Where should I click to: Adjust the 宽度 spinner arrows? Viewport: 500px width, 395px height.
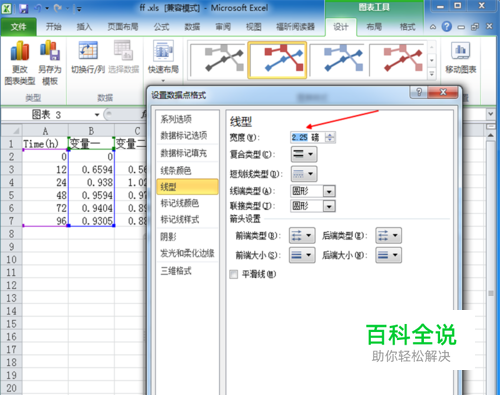coord(330,137)
